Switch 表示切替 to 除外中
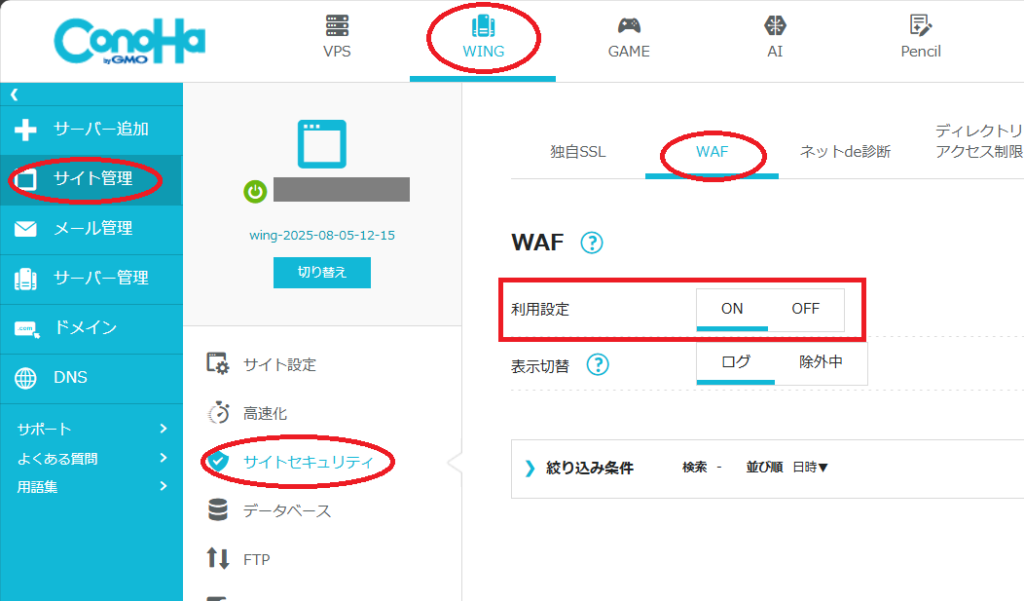Viewport: 1024px width, 601px height. tap(820, 362)
